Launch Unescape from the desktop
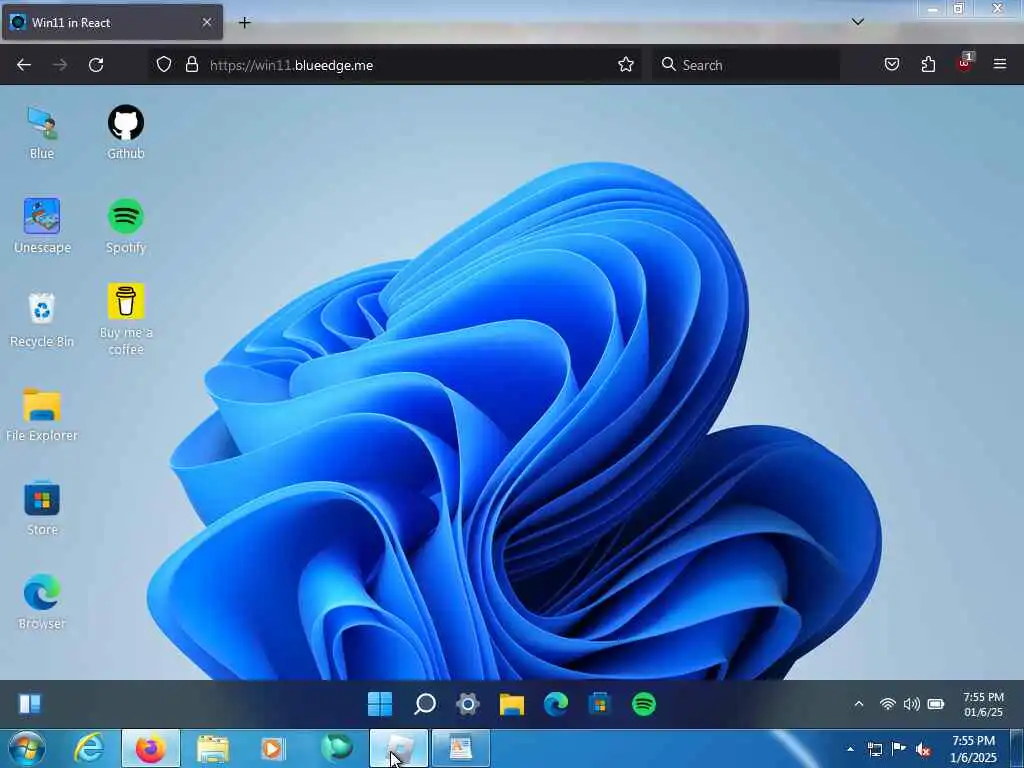 [x=42, y=227]
